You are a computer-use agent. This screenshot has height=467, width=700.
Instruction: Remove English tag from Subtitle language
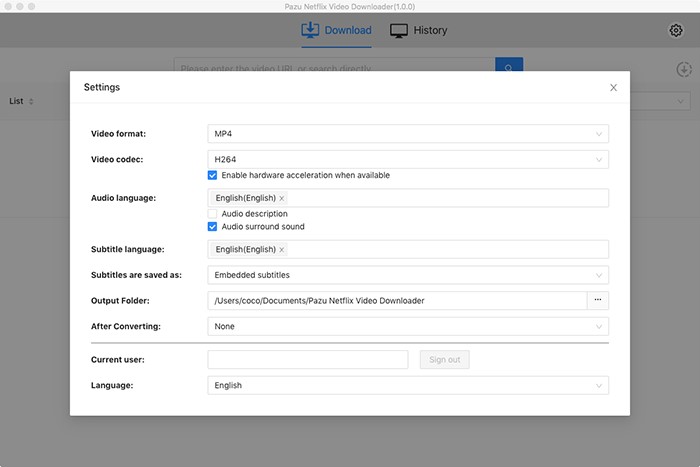[282, 250]
